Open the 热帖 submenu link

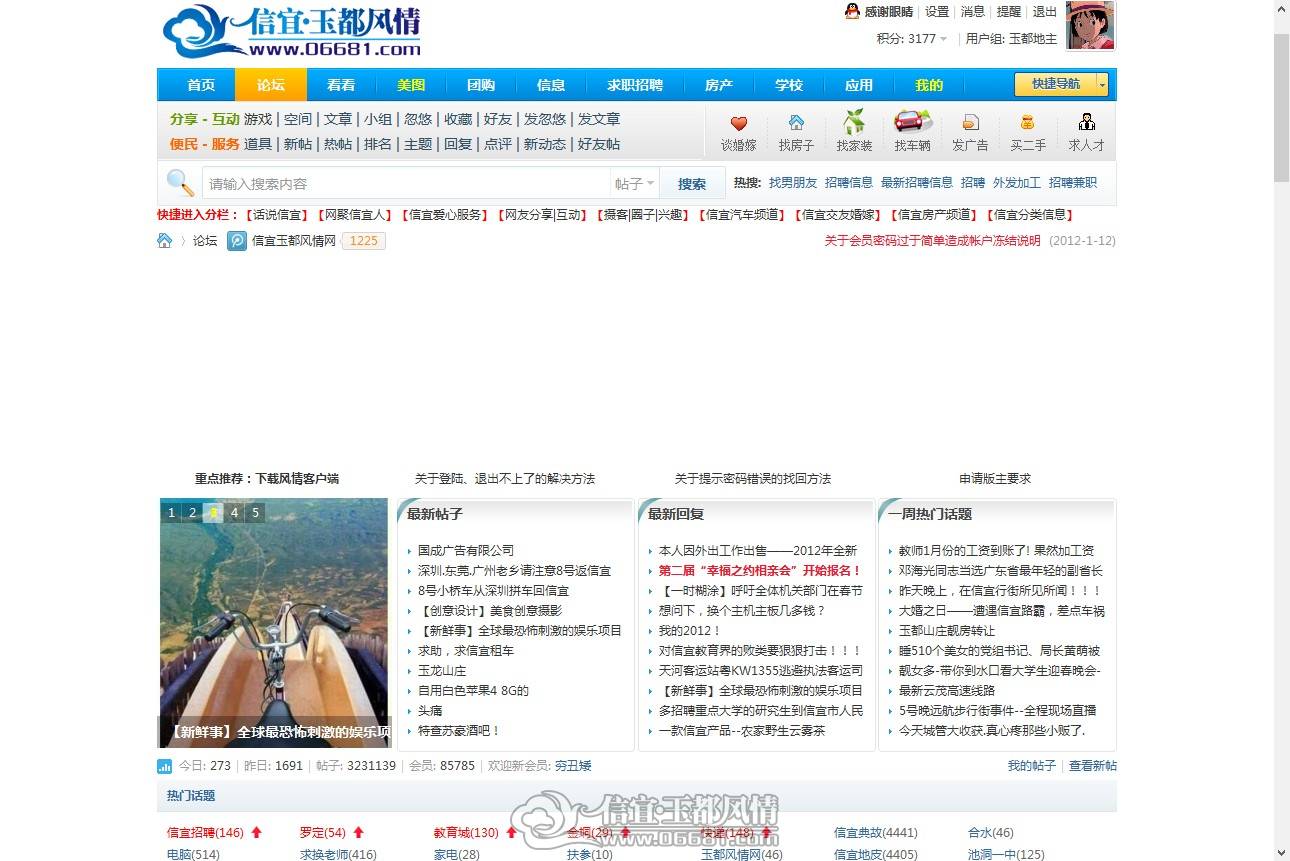[338, 144]
